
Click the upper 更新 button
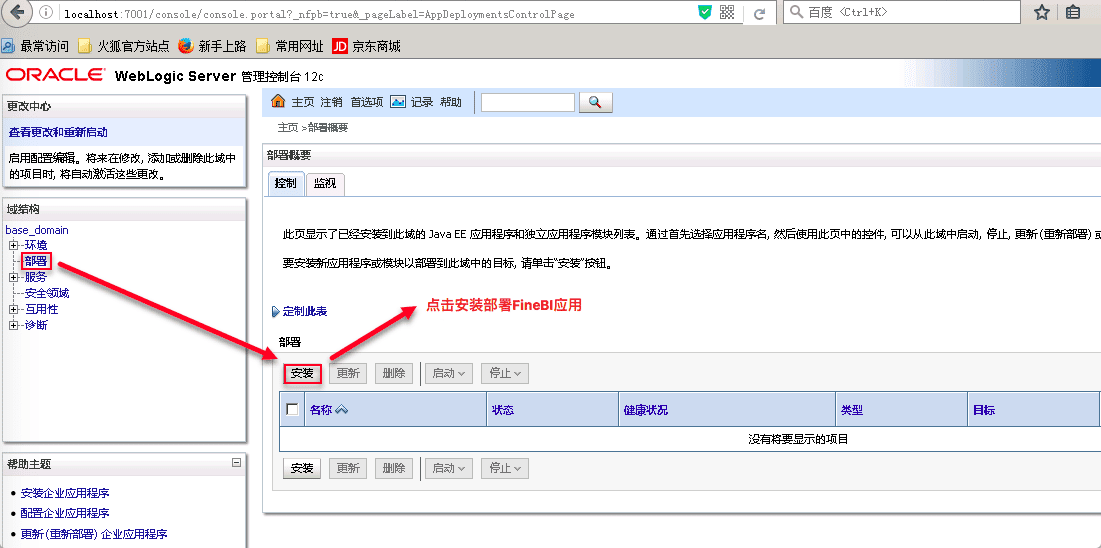[348, 374]
